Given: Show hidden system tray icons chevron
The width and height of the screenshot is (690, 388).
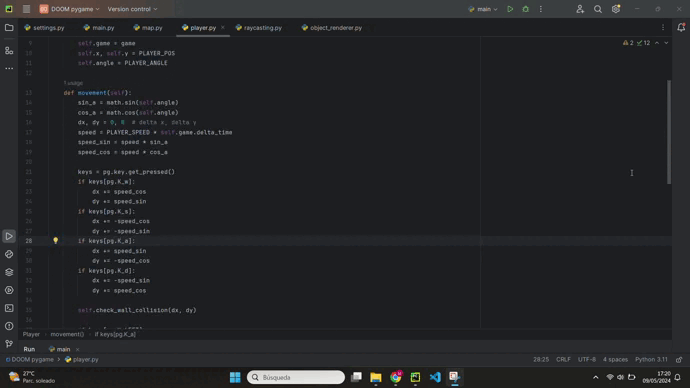Looking at the screenshot, I should [x=595, y=377].
